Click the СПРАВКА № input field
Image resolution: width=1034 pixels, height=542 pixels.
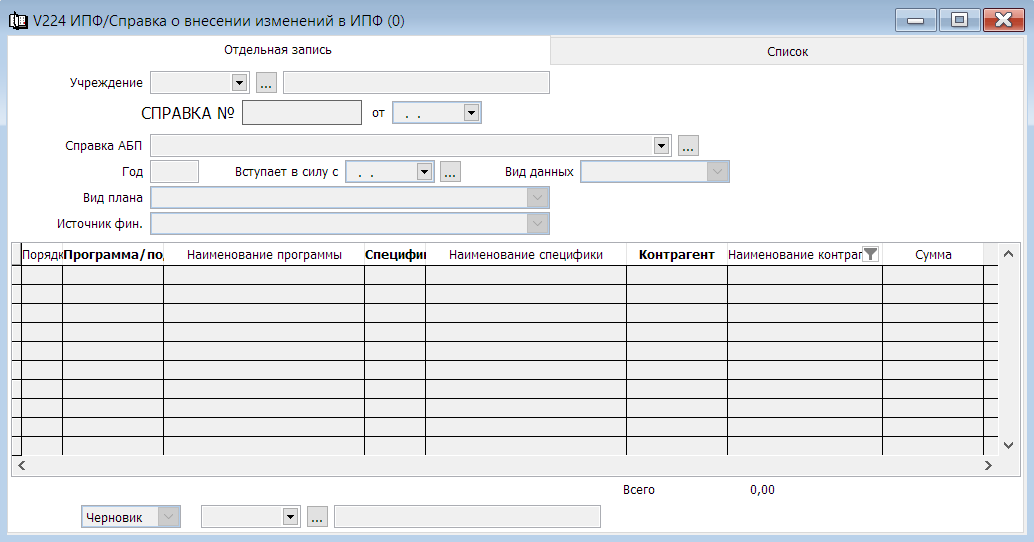tap(301, 113)
